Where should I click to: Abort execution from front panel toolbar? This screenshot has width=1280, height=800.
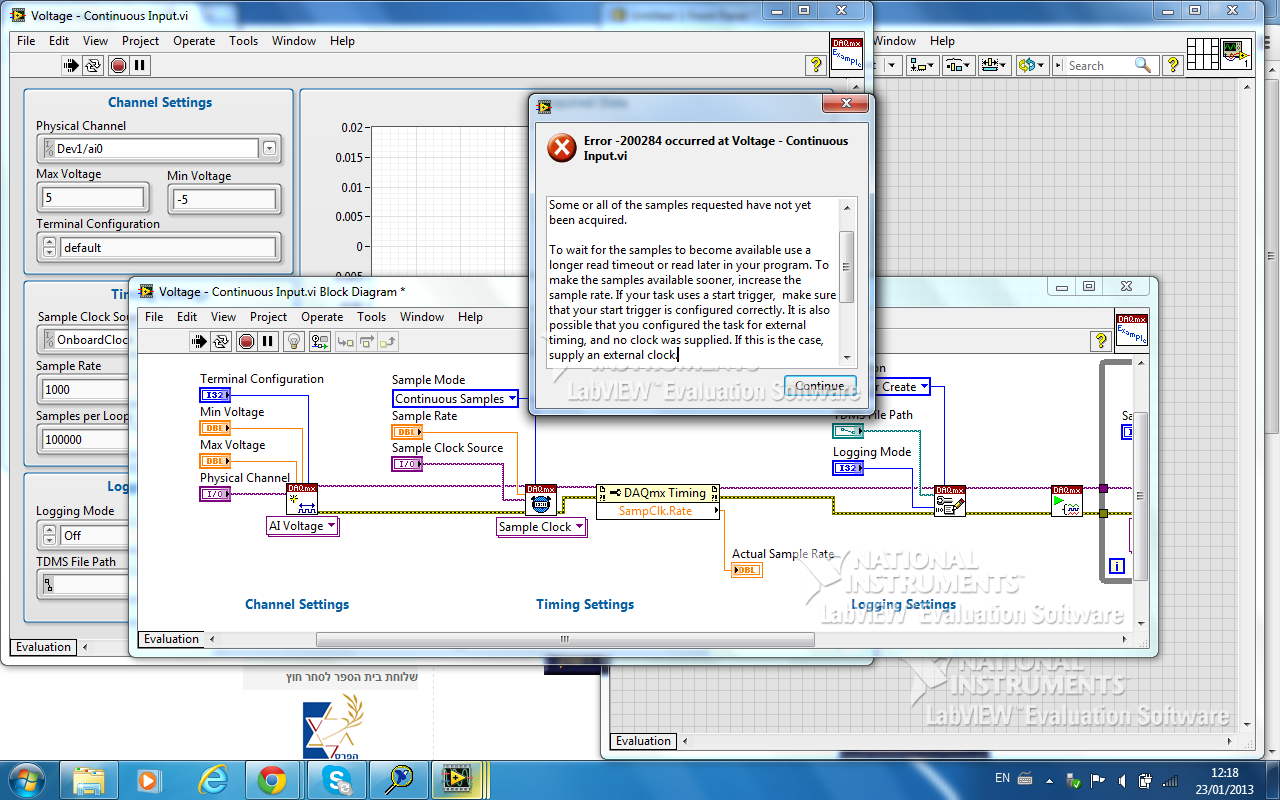pos(118,65)
